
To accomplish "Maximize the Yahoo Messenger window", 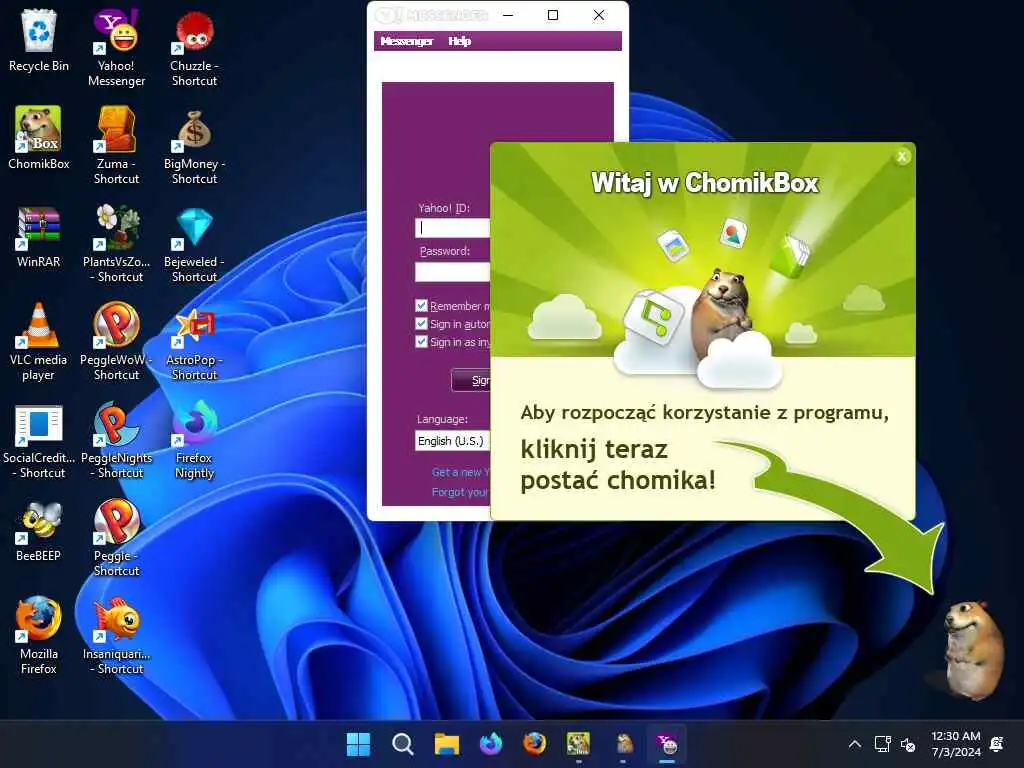I will [x=552, y=15].
